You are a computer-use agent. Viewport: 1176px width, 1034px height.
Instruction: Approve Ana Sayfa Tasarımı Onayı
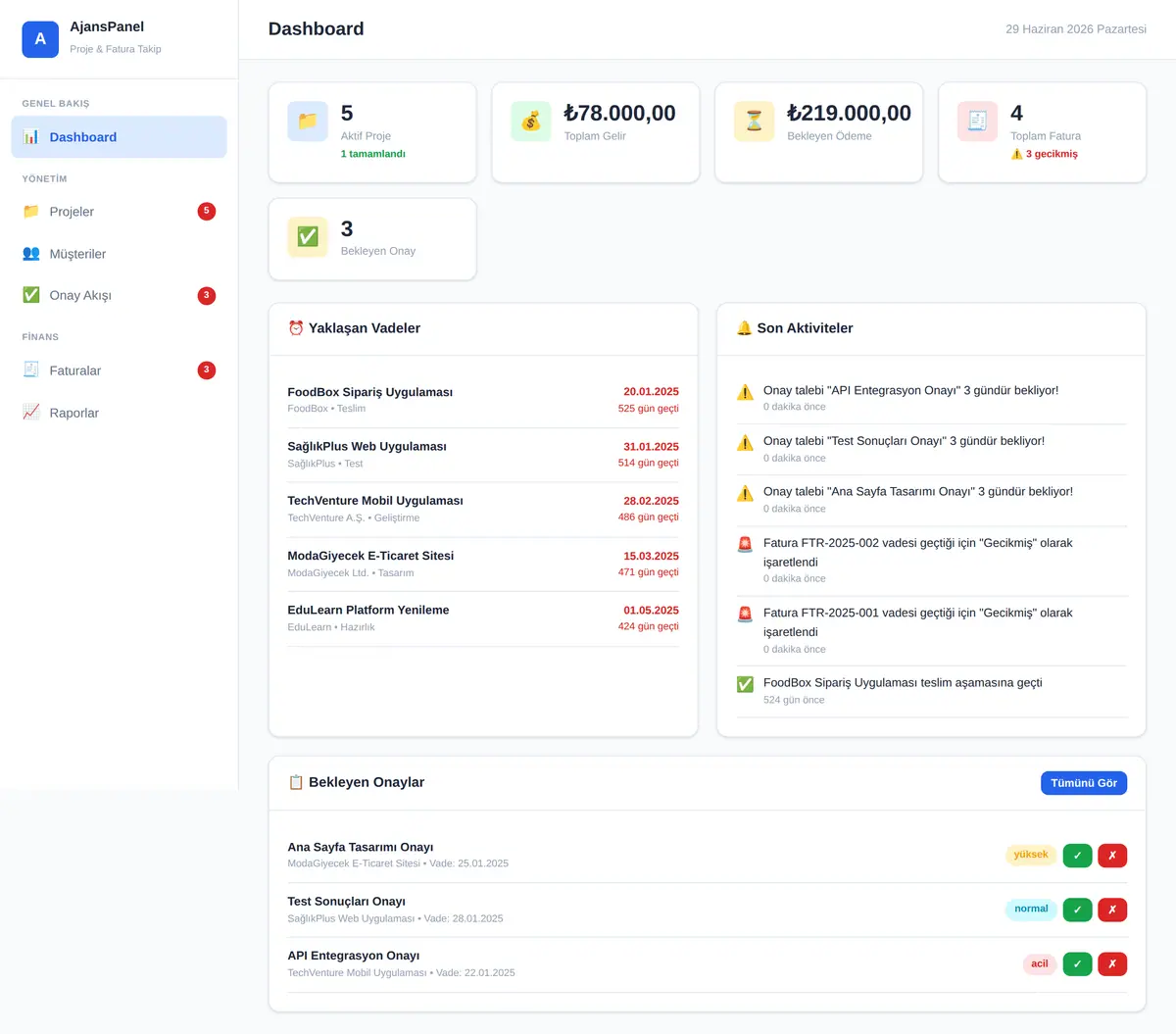point(1077,856)
